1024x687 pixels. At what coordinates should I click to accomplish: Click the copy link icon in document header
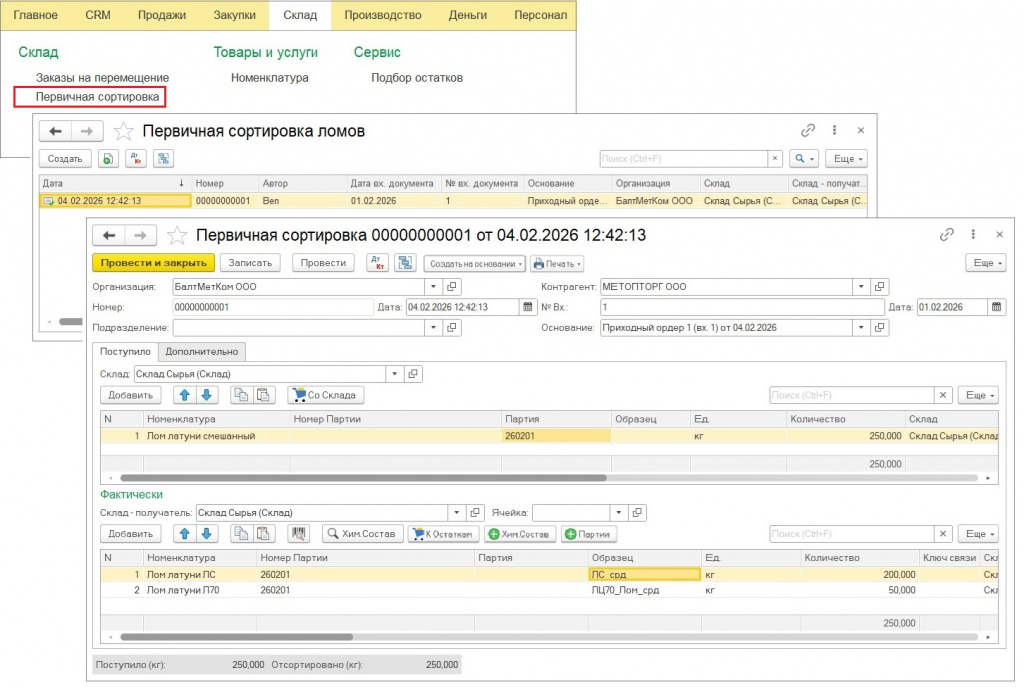[x=946, y=235]
